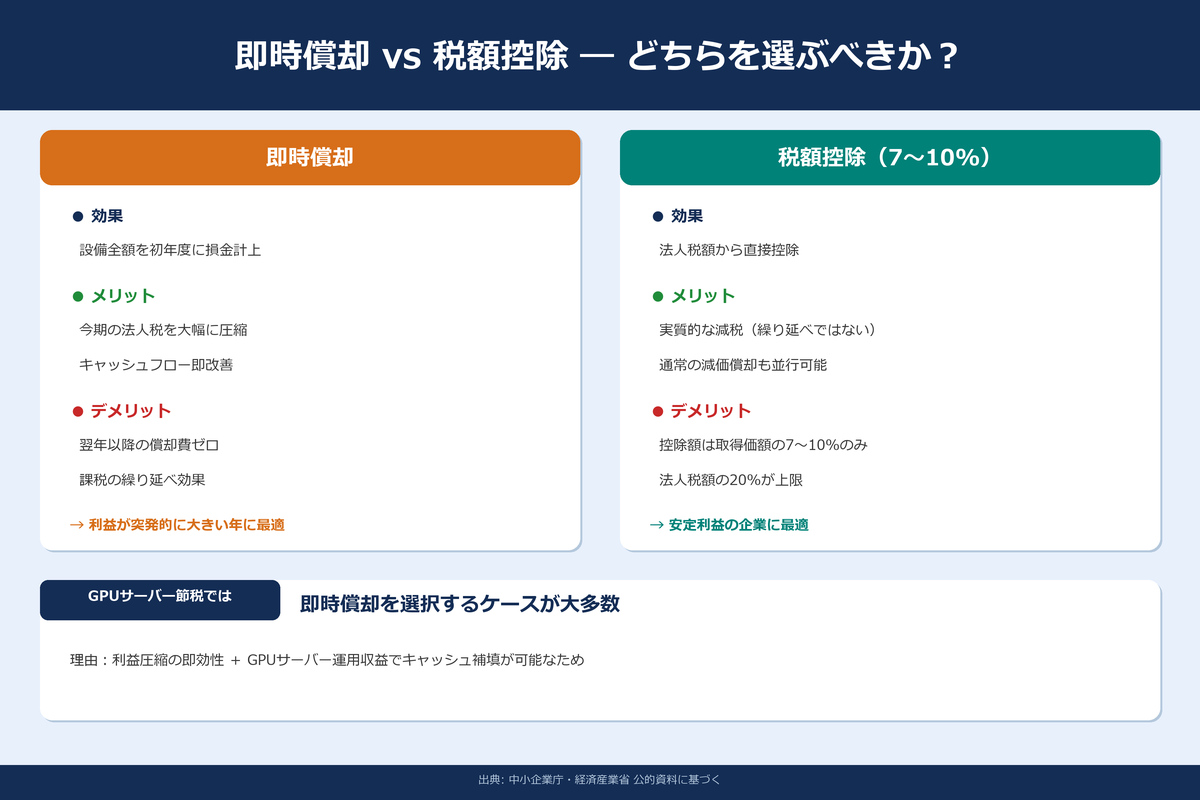Image resolution: width=1200 pixels, height=800 pixels.
Task: Toggle the GPUサーバー節税では badge
Action: point(159,600)
